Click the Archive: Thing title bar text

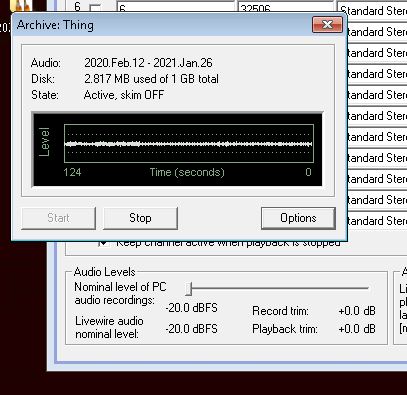[x=55, y=25]
